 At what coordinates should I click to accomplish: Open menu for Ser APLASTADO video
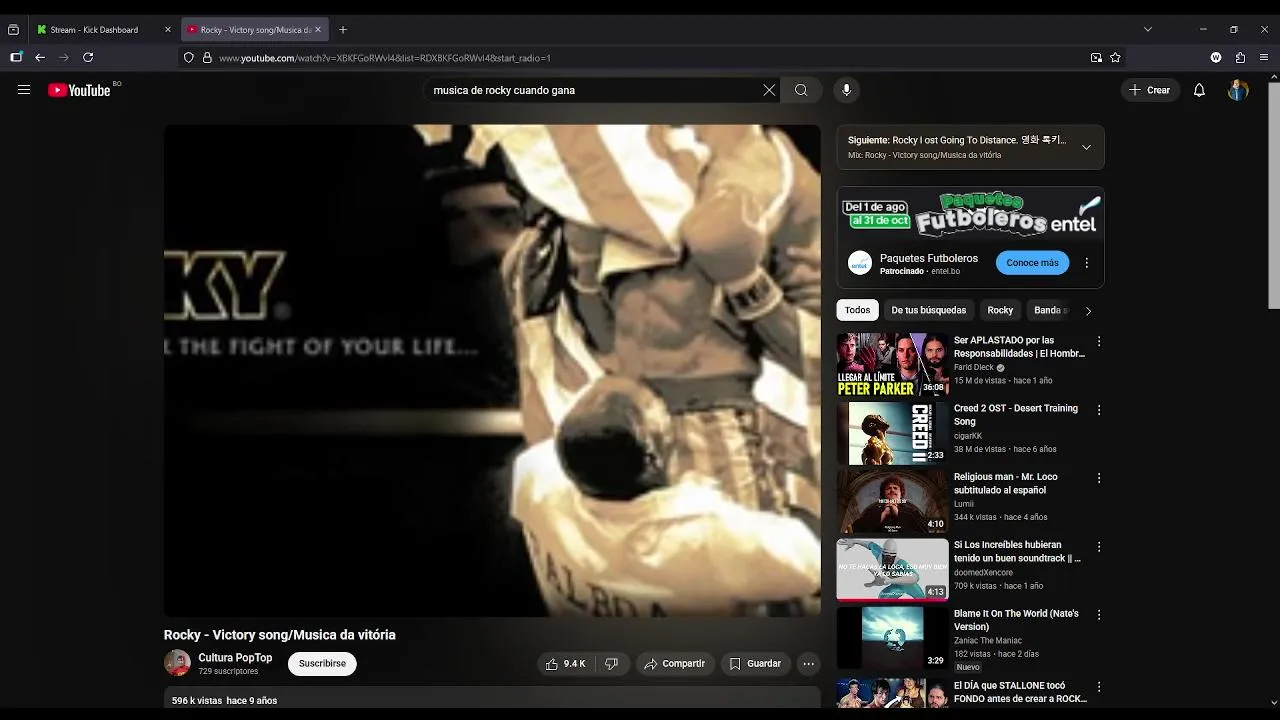[x=1098, y=341]
